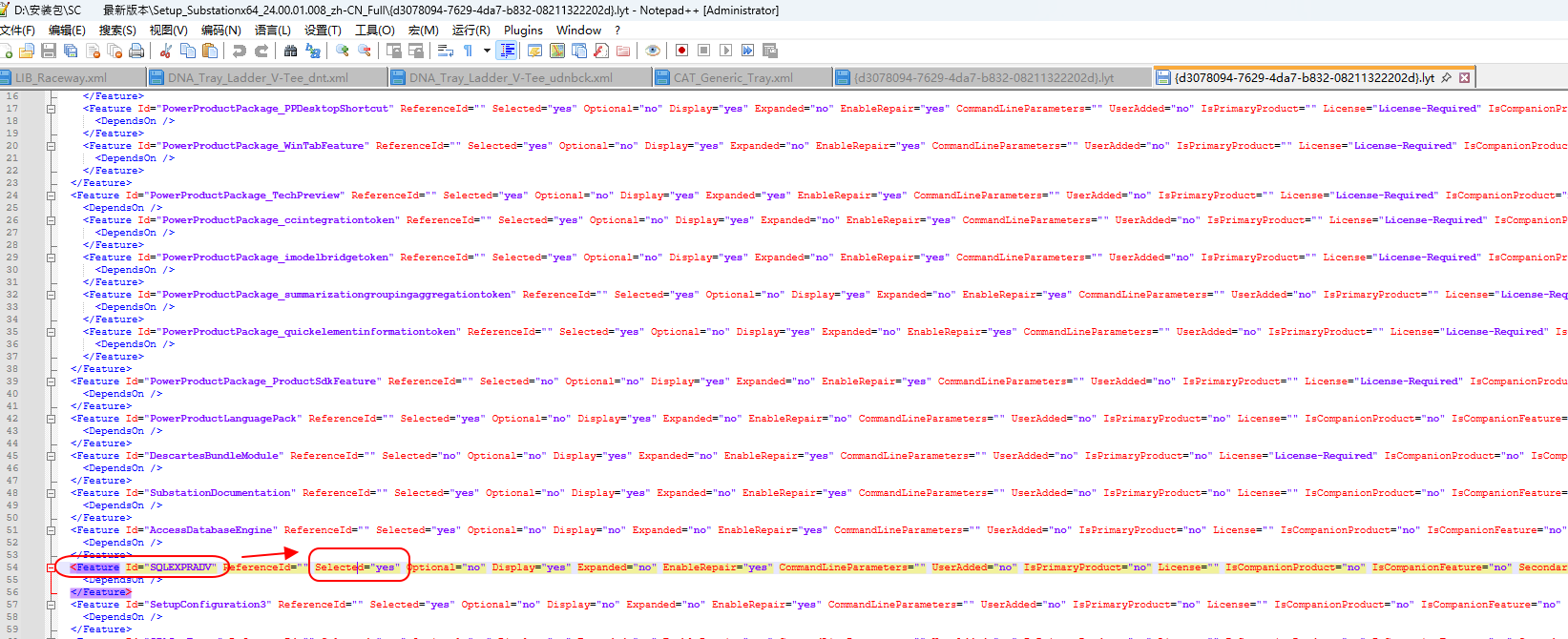The width and height of the screenshot is (1568, 639).
Task: Zoom out the editor text
Action: pos(364,51)
